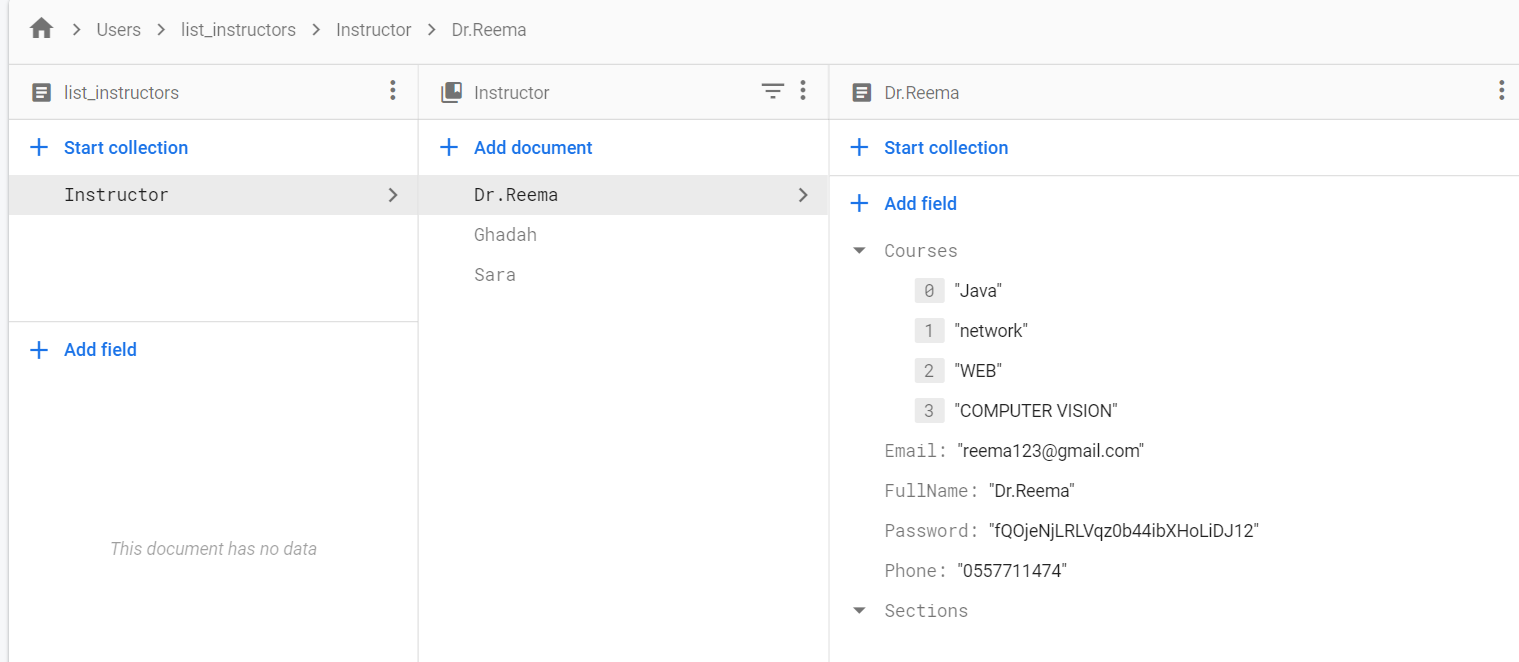Select the Dr.Reema document
Image resolution: width=1519 pixels, height=662 pixels.
(623, 195)
